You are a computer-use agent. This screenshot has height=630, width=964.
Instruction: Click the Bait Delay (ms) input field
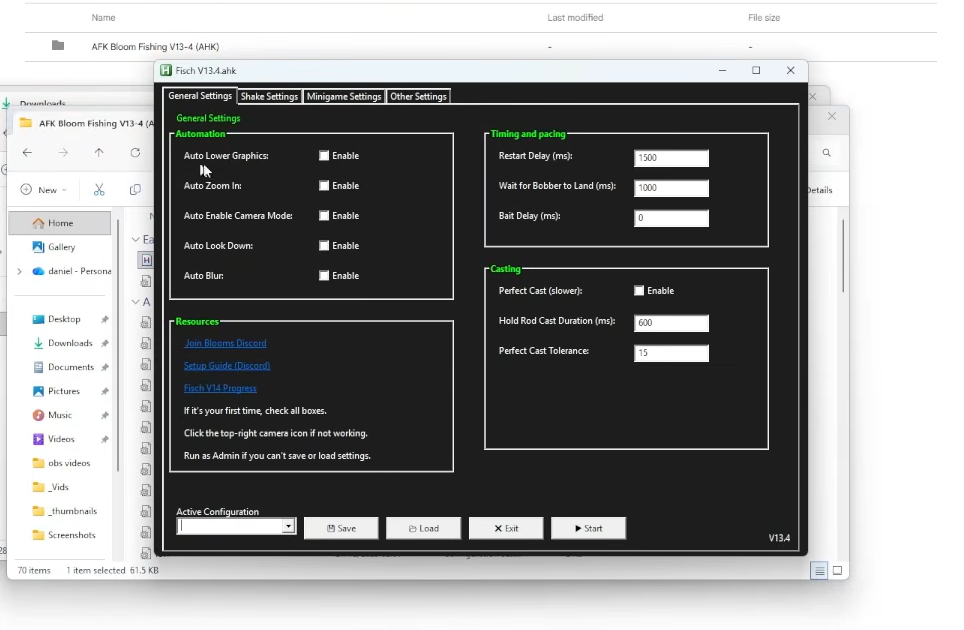point(671,218)
